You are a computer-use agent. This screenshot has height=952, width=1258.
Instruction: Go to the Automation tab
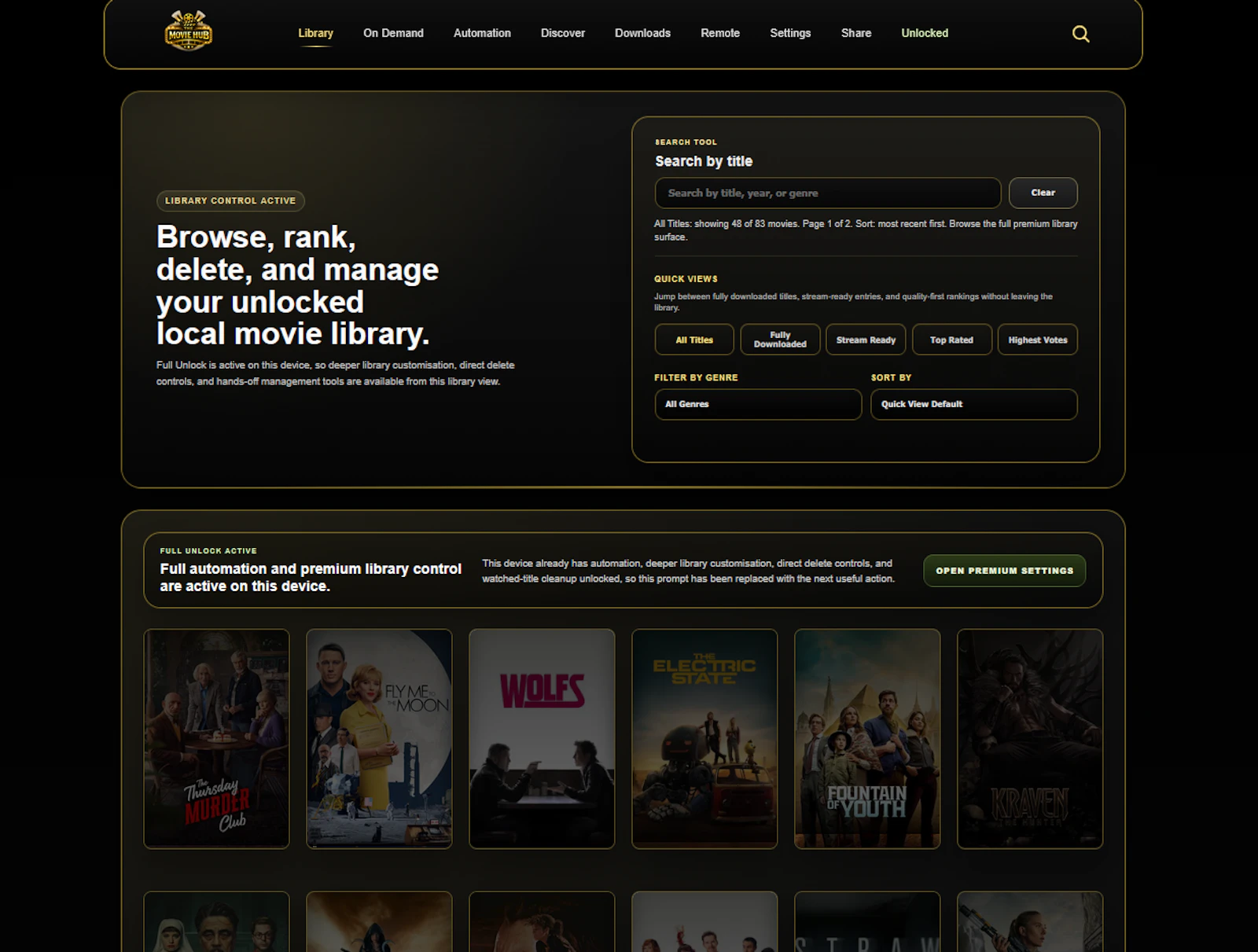(x=482, y=33)
